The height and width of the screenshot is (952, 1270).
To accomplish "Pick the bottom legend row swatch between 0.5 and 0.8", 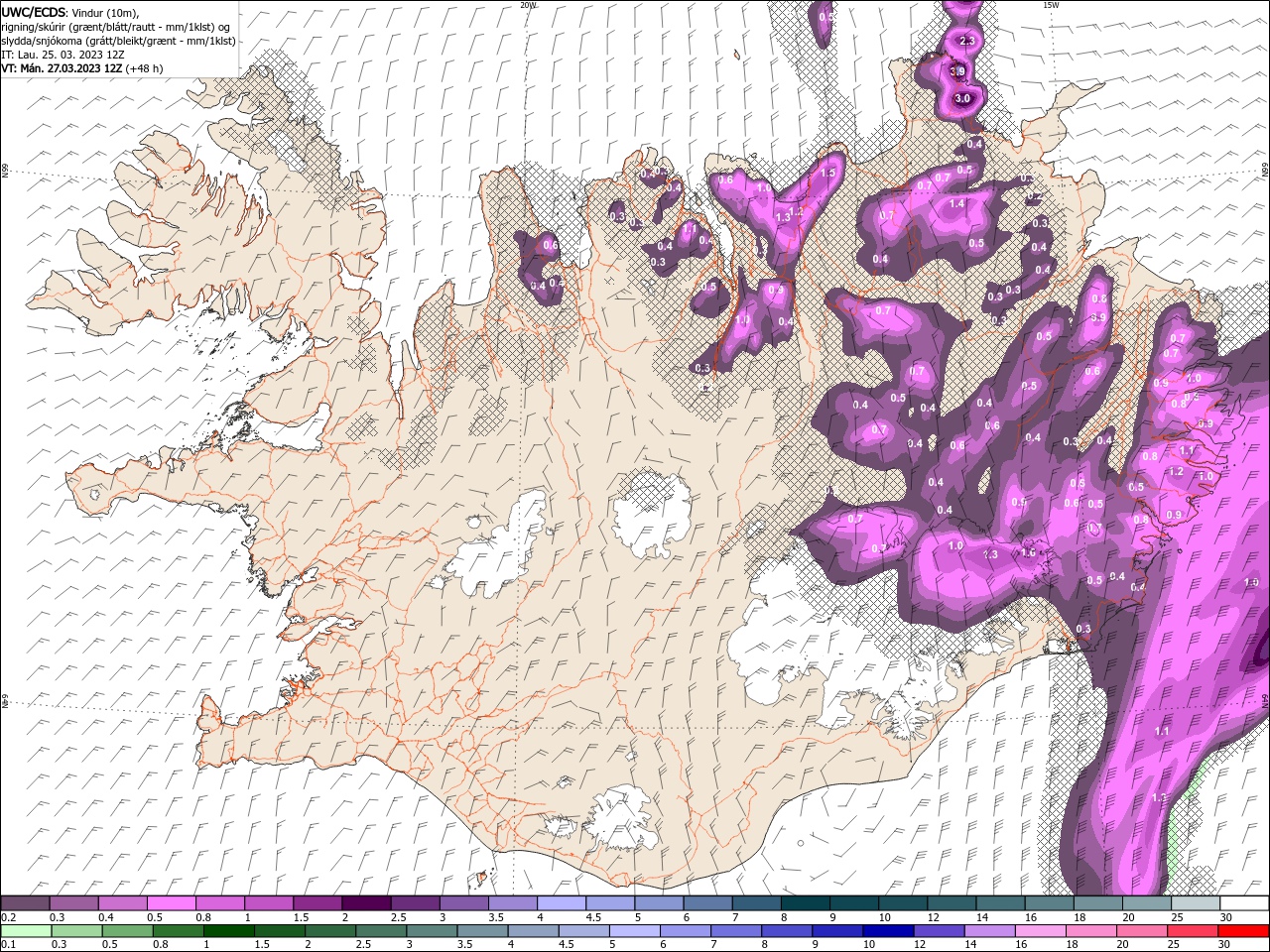I will (128, 930).
